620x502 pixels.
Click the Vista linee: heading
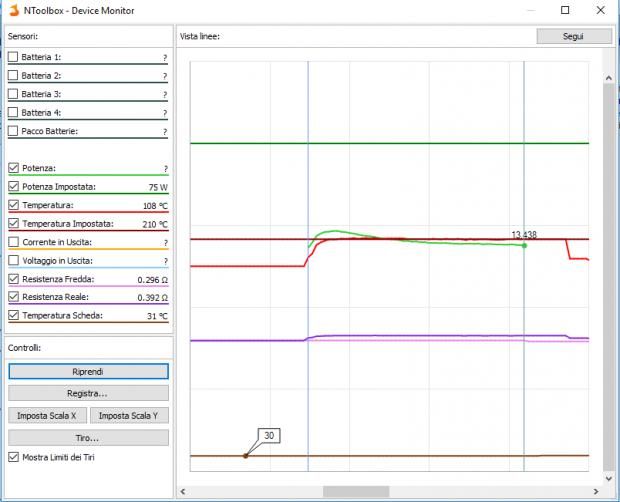click(200, 36)
